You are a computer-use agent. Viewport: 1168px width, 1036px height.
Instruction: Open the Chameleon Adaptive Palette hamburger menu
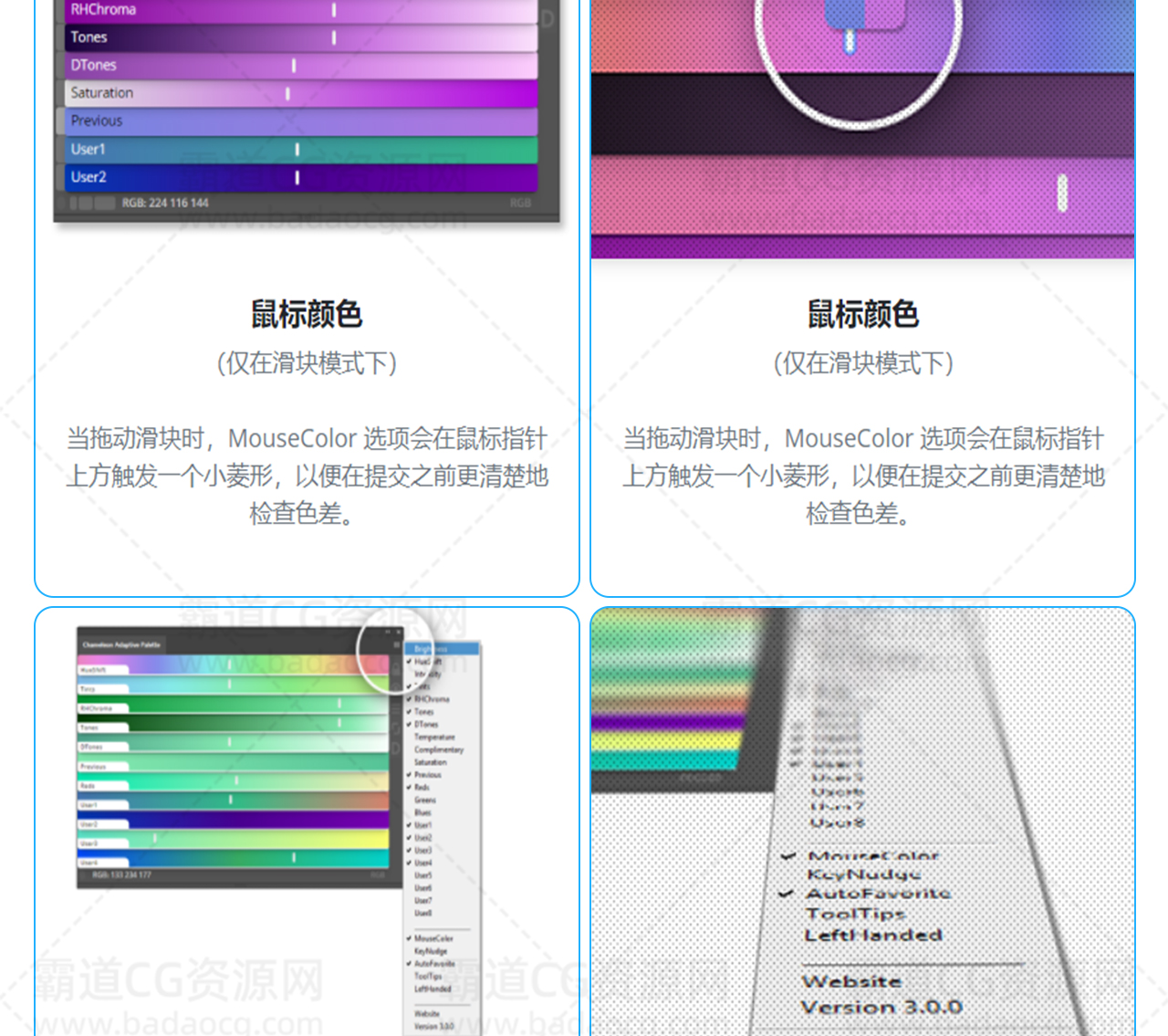pyautogui.click(x=396, y=645)
